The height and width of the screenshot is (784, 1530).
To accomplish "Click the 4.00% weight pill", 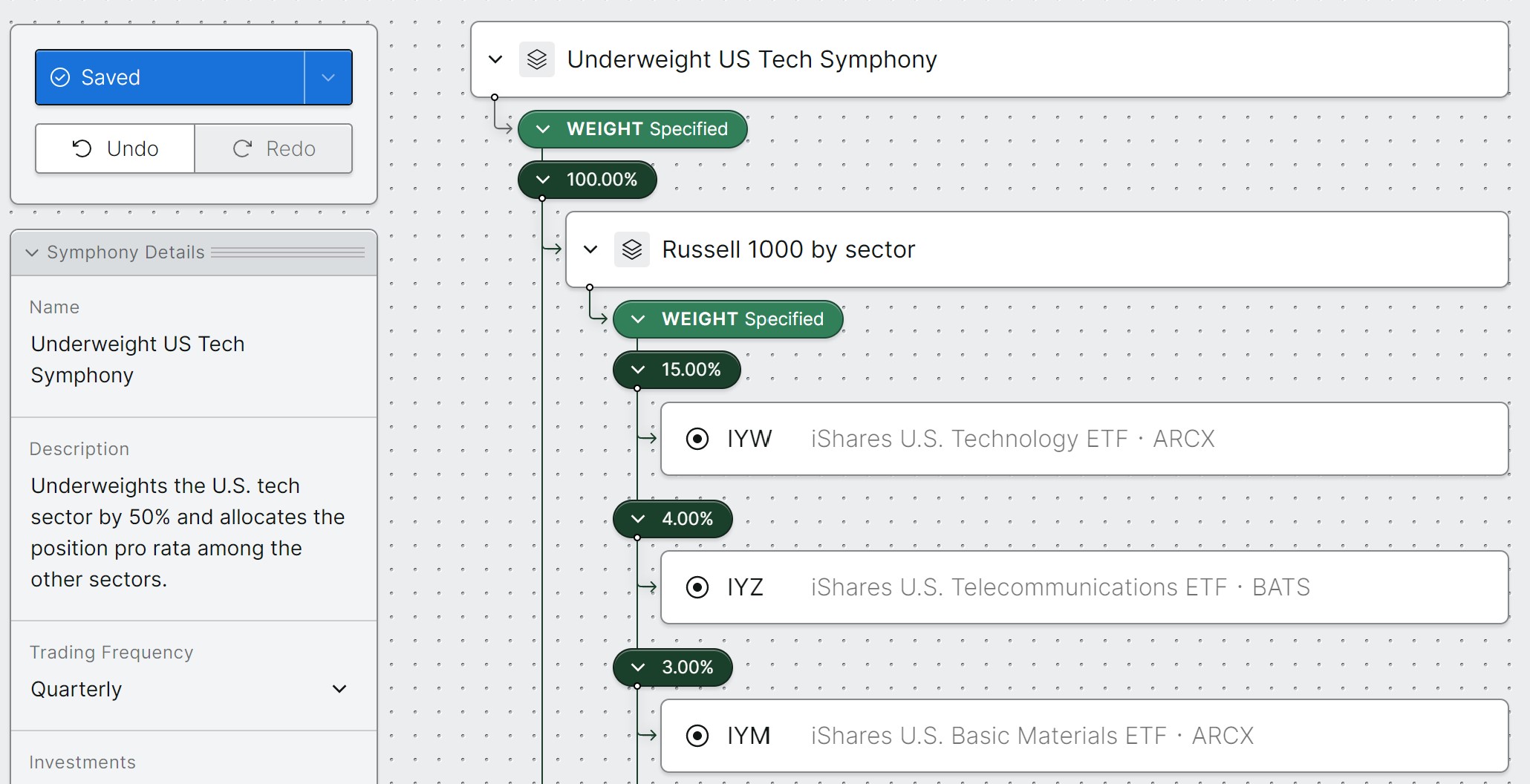I will (673, 519).
